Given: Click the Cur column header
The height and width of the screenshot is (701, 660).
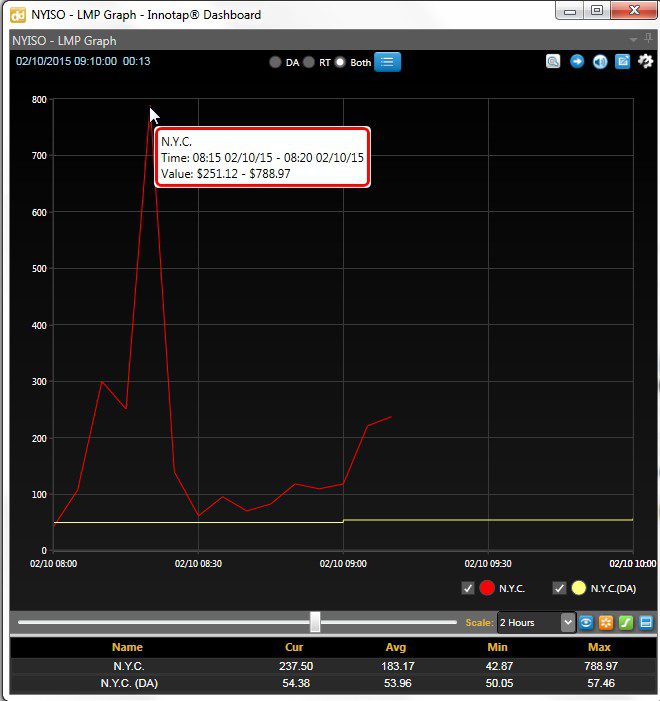Looking at the screenshot, I should [294, 647].
